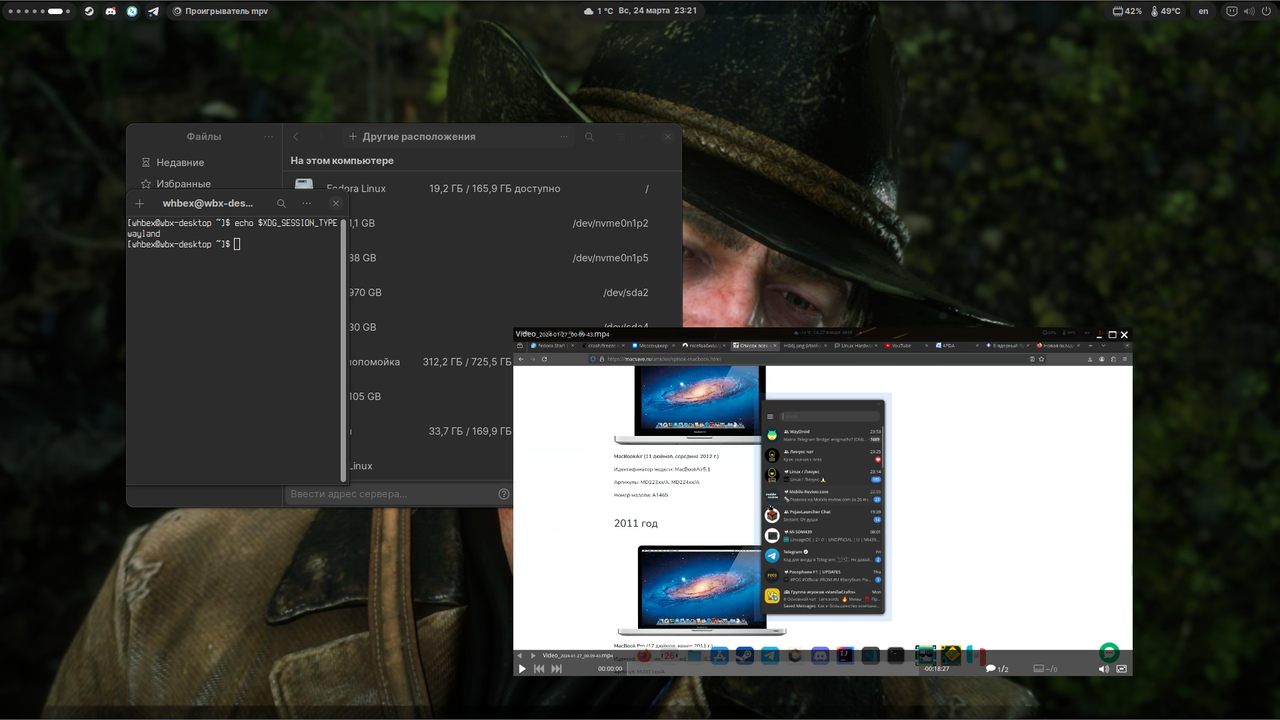The image size is (1280, 720).
Task: Search in the terminal window
Action: point(282,203)
